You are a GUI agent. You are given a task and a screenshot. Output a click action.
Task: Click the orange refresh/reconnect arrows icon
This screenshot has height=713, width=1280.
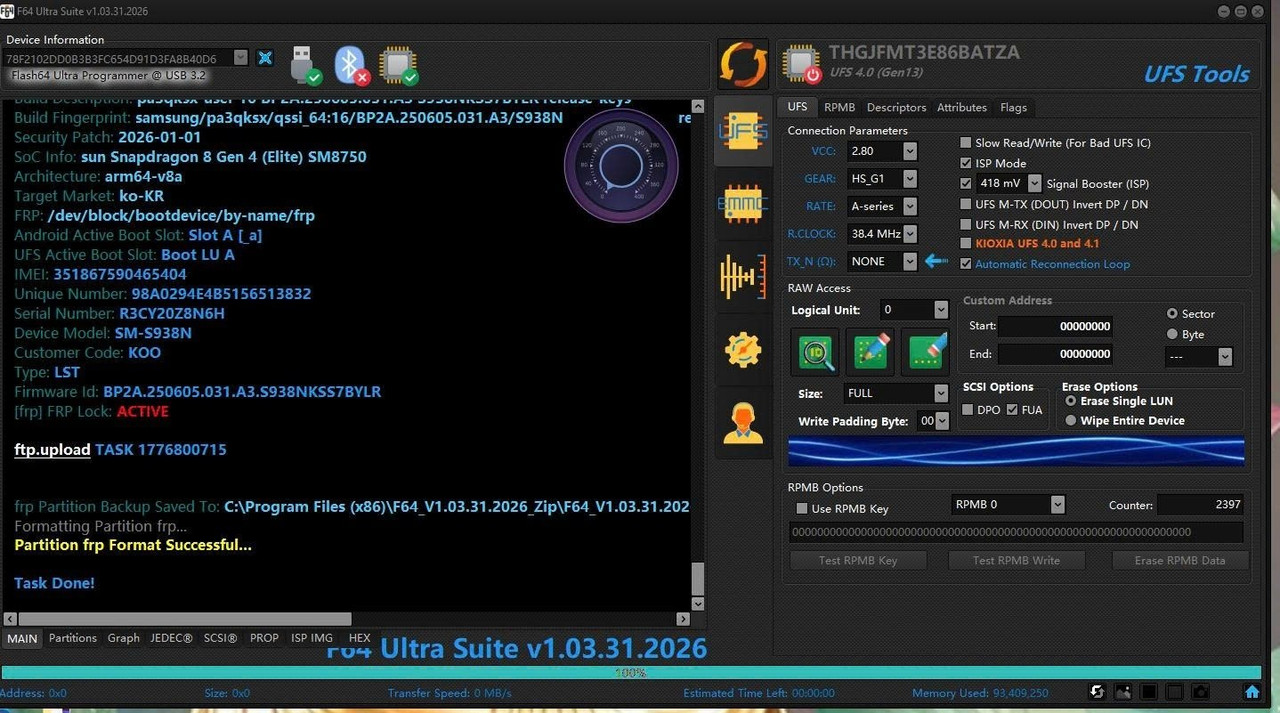tap(743, 65)
